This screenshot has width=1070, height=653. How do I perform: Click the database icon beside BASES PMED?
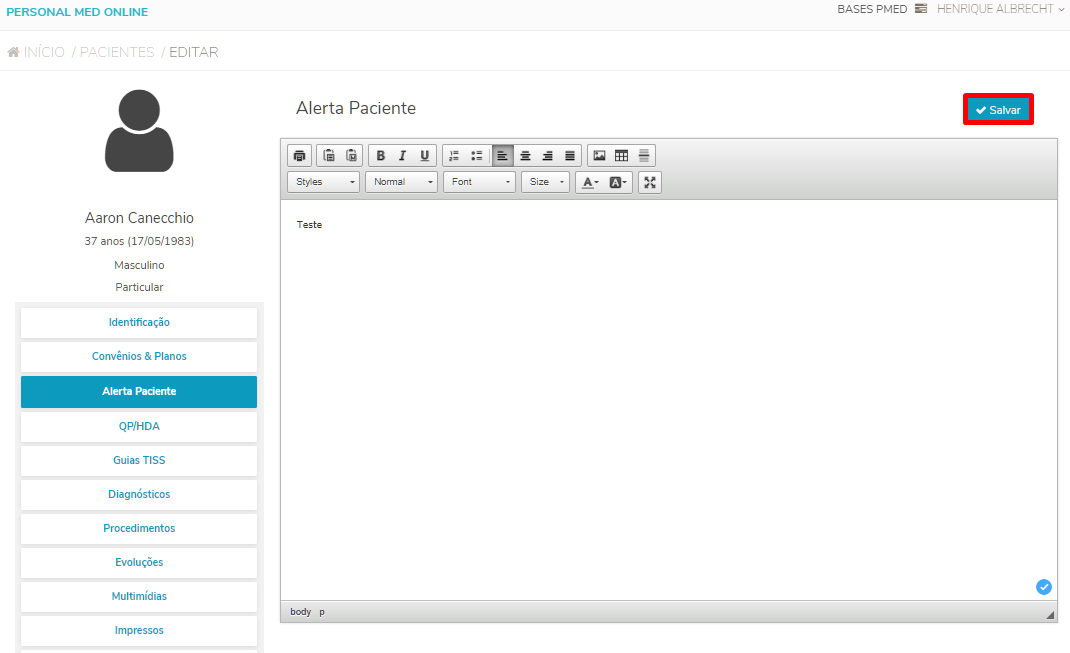tap(921, 9)
